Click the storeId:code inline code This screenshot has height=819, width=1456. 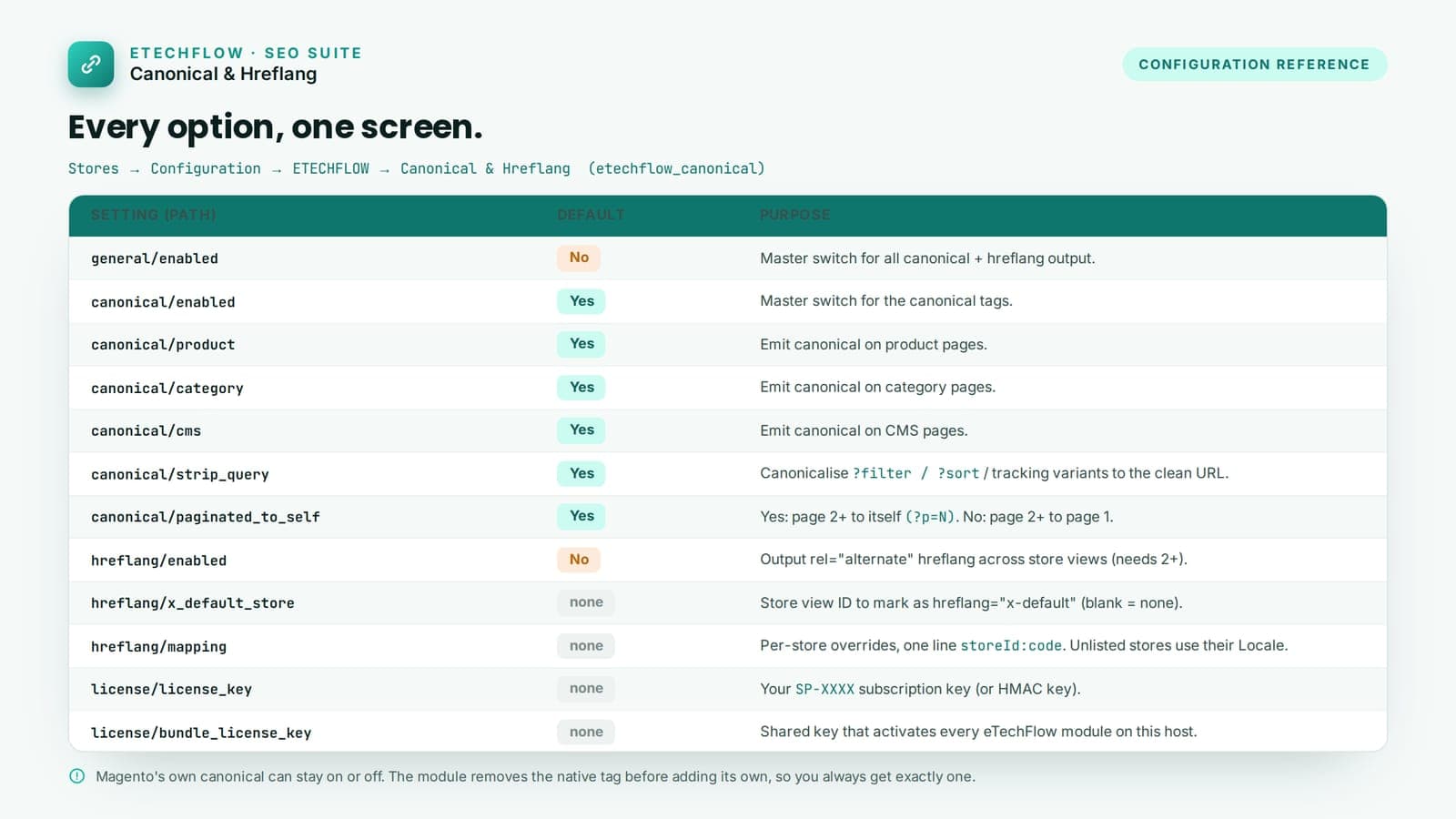point(1011,646)
